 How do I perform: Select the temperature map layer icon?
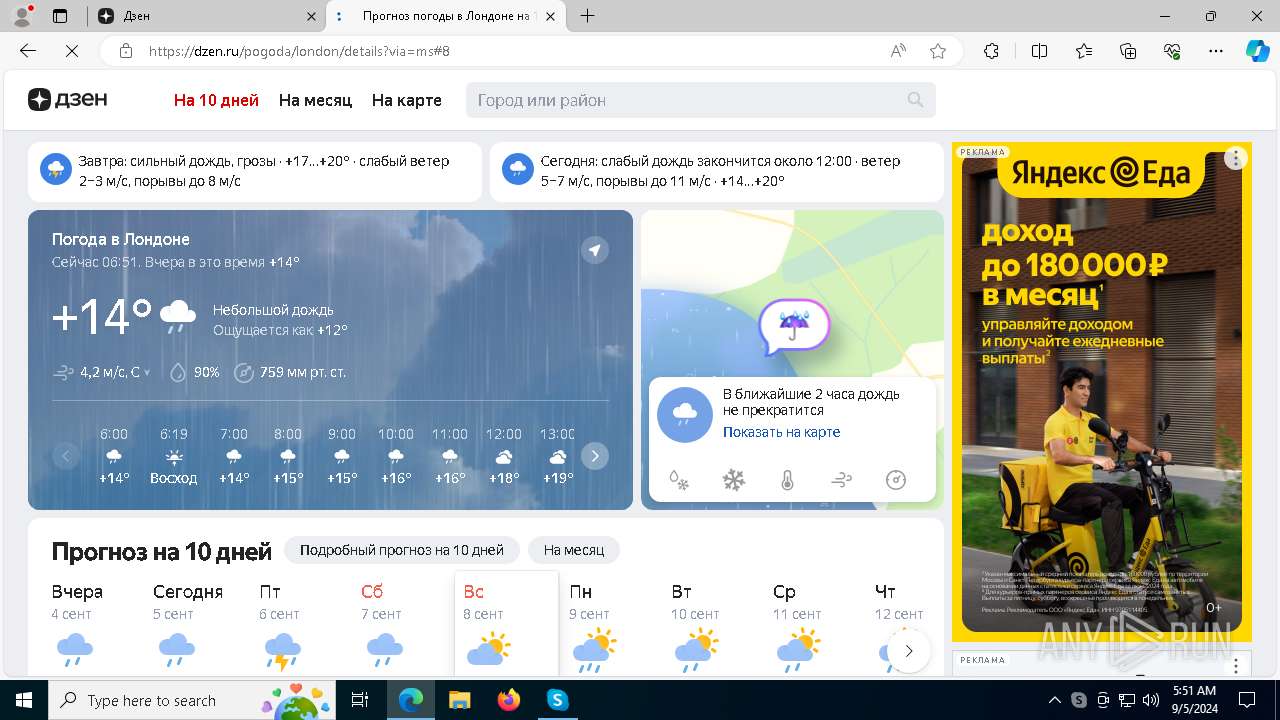(787, 480)
